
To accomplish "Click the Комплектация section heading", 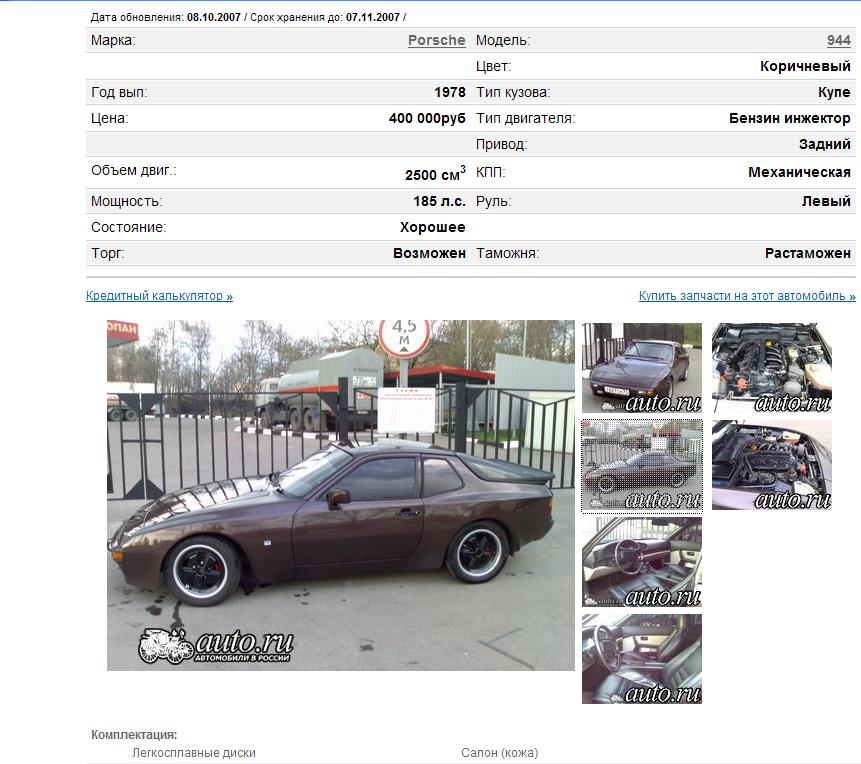I will (134, 735).
